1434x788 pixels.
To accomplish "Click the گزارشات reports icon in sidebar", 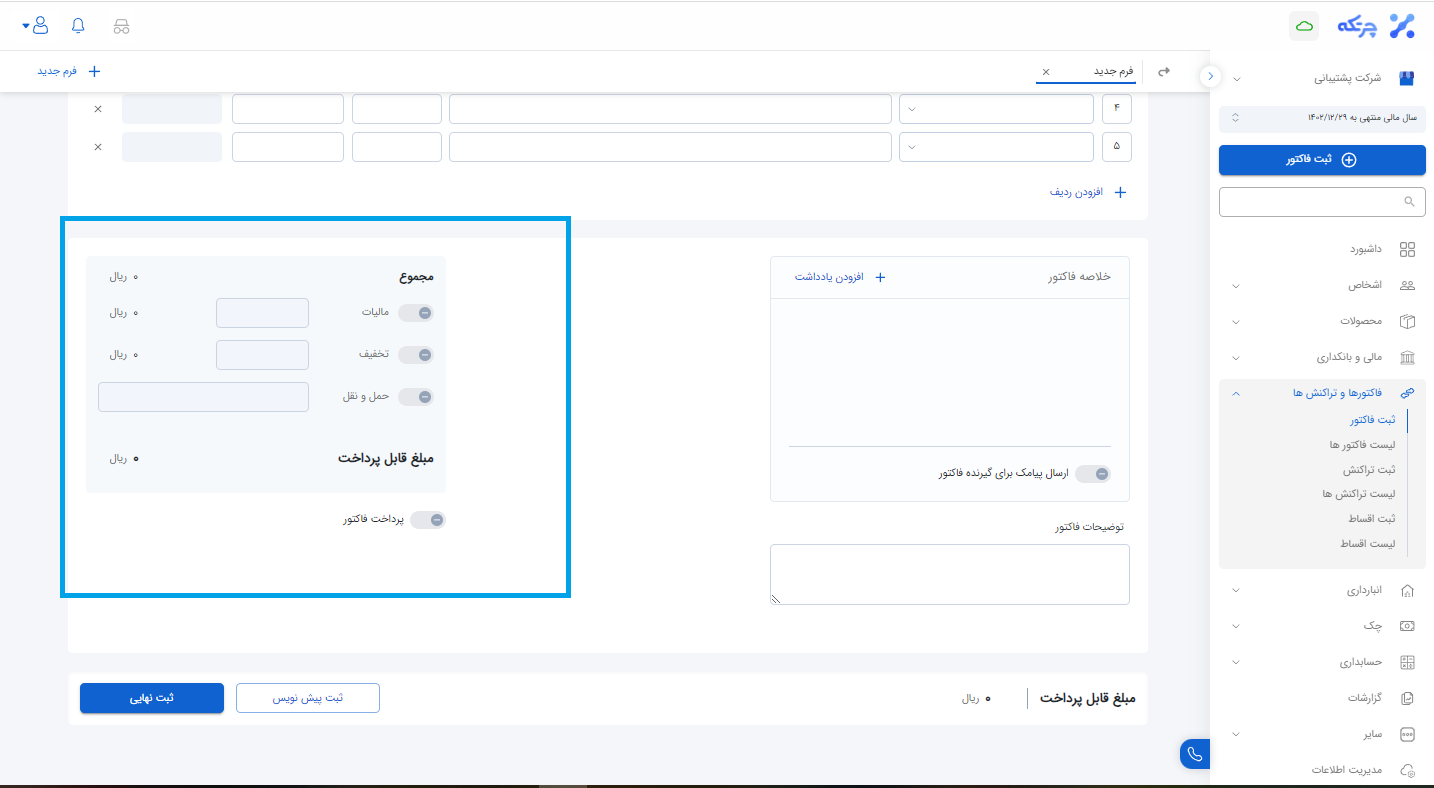I will coord(1407,698).
